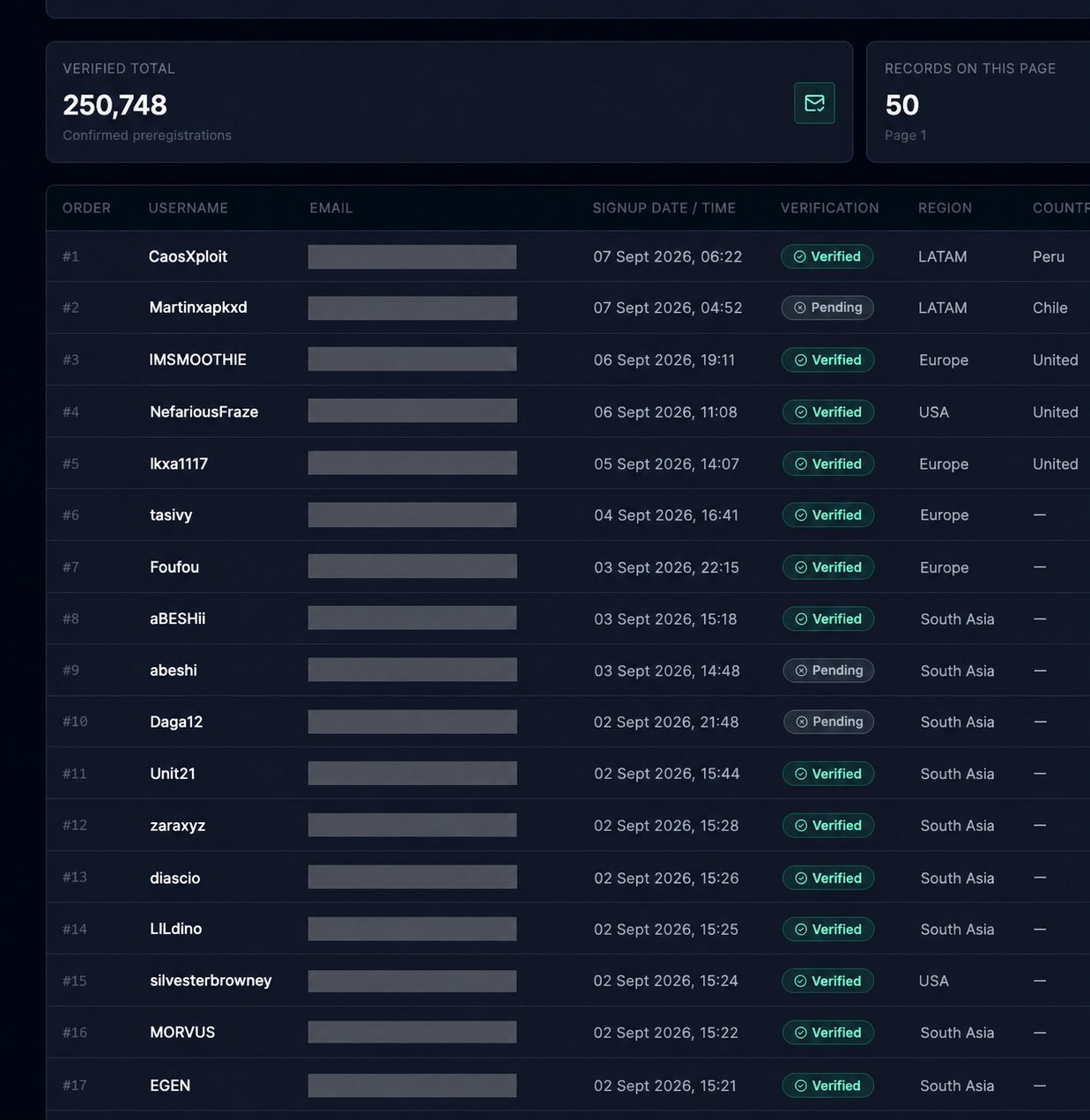Click LATAM region for CaosXploit

(942, 256)
